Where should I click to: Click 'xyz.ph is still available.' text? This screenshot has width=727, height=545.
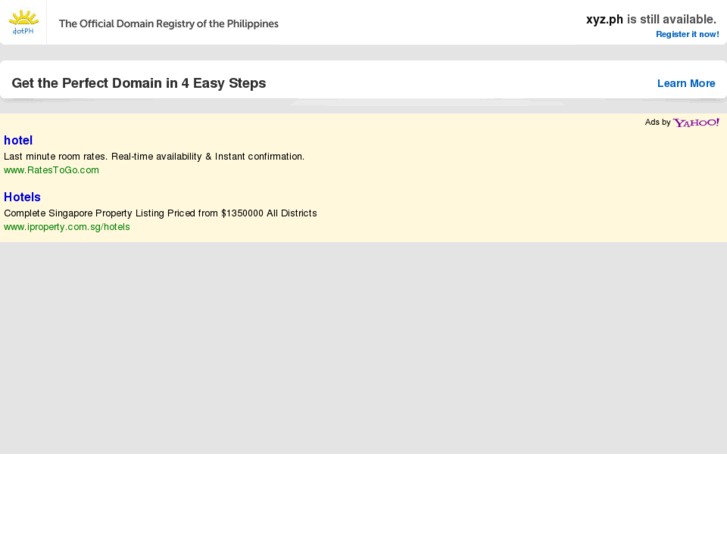(651, 19)
